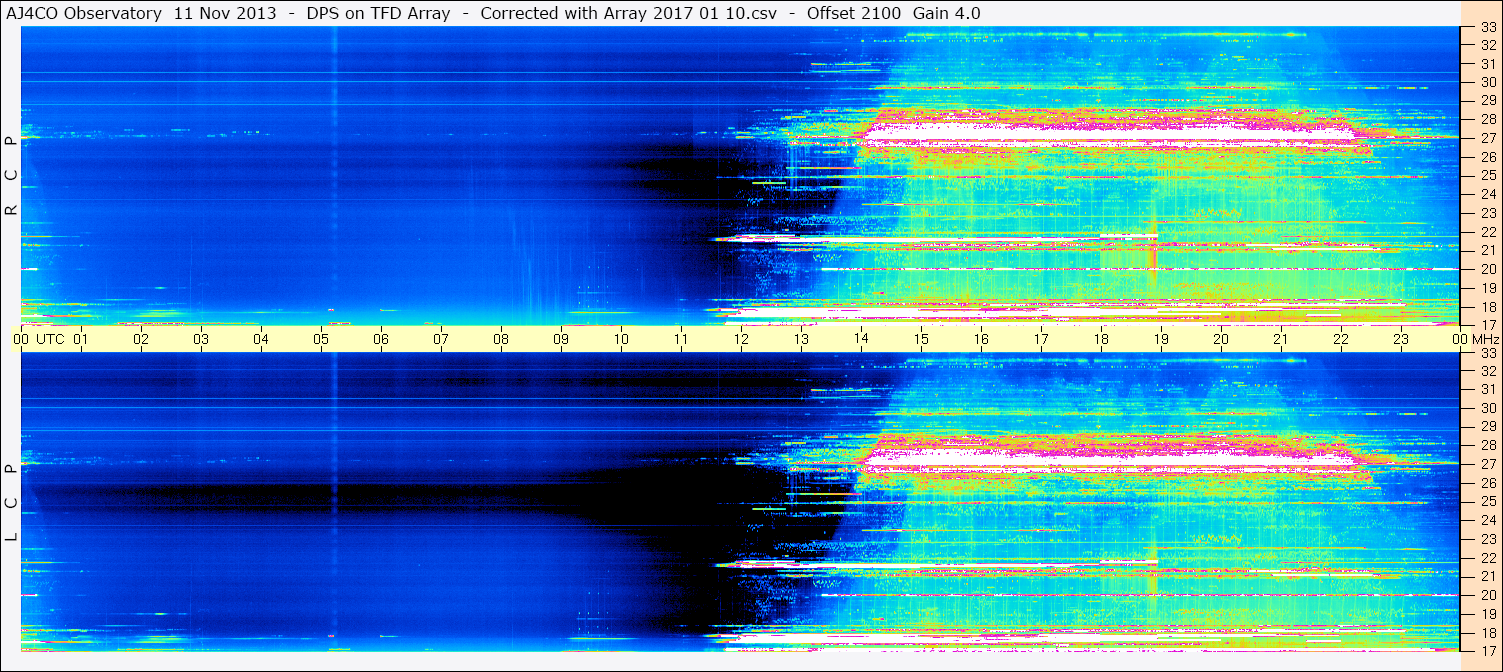Click the RCP label beside upper spectrogram
The height and width of the screenshot is (672, 1503).
click(11, 175)
